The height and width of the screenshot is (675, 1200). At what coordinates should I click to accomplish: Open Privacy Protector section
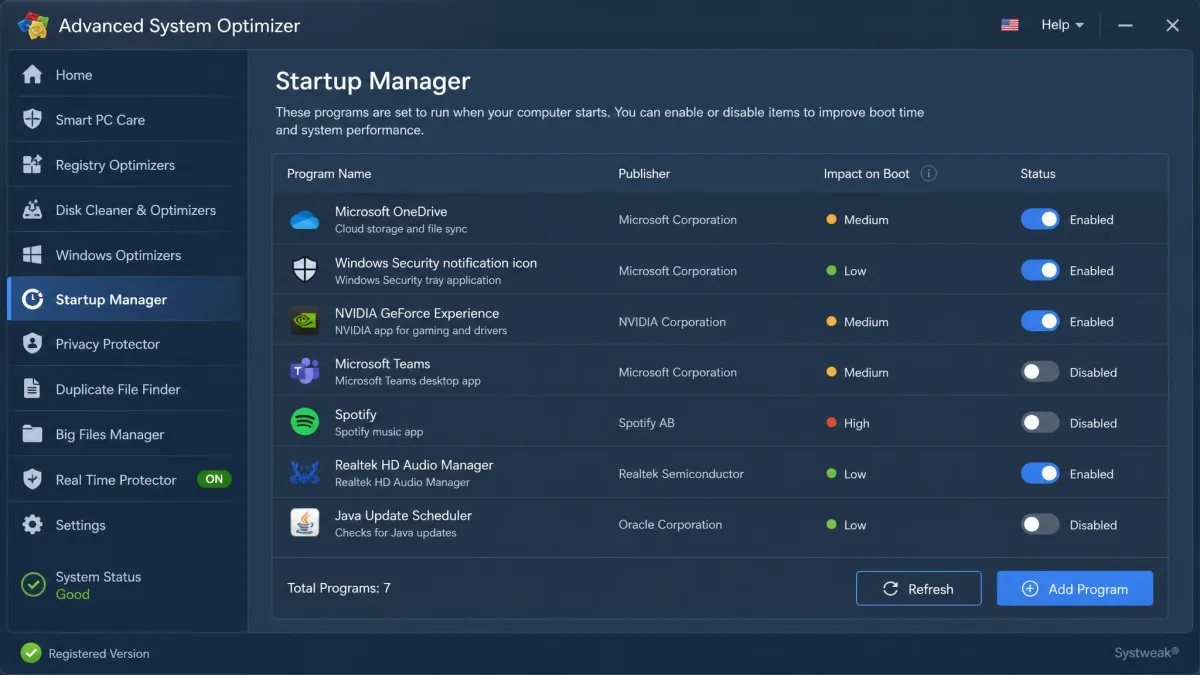126,344
